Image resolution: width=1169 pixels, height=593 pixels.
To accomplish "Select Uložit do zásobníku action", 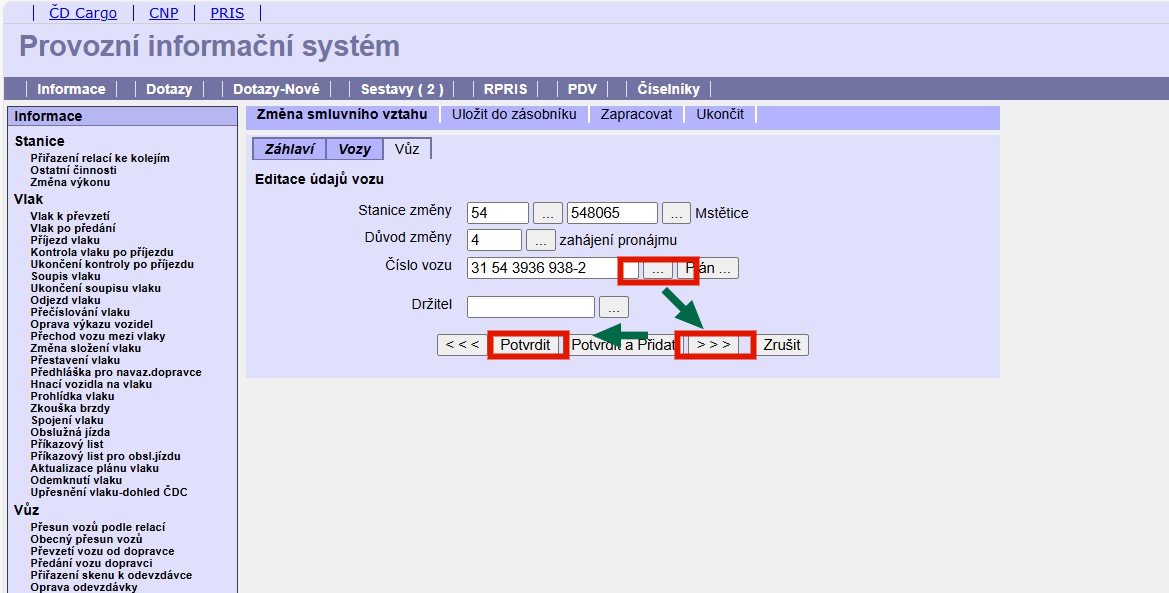I will point(514,114).
